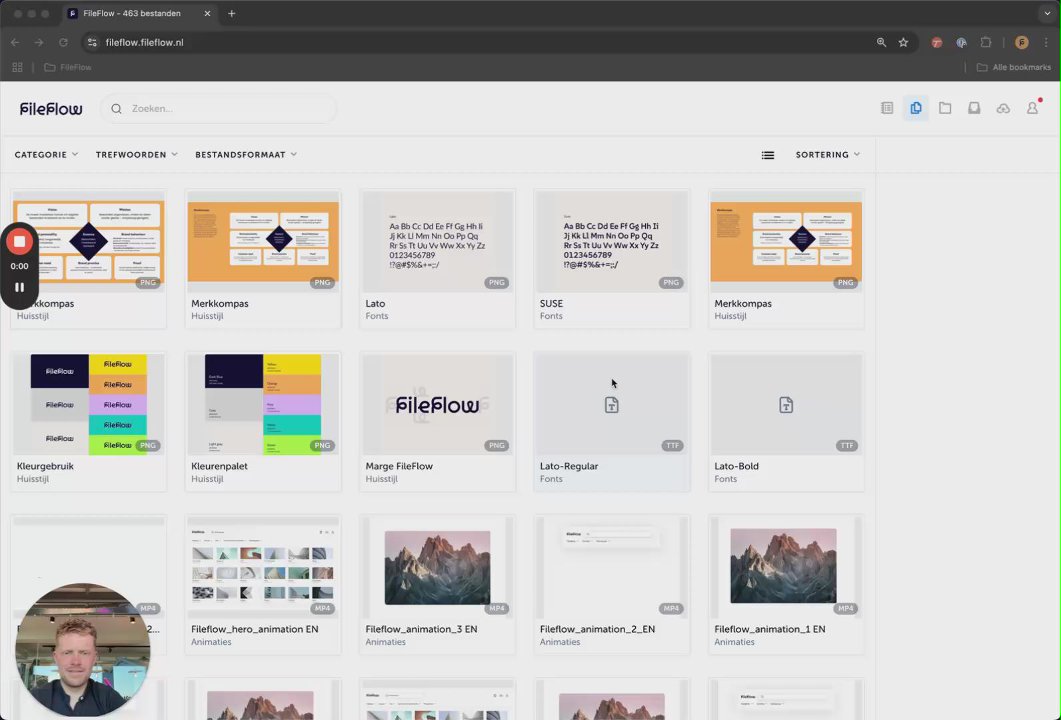Click the SUSE file name
The image size is (1061, 720).
pos(551,304)
